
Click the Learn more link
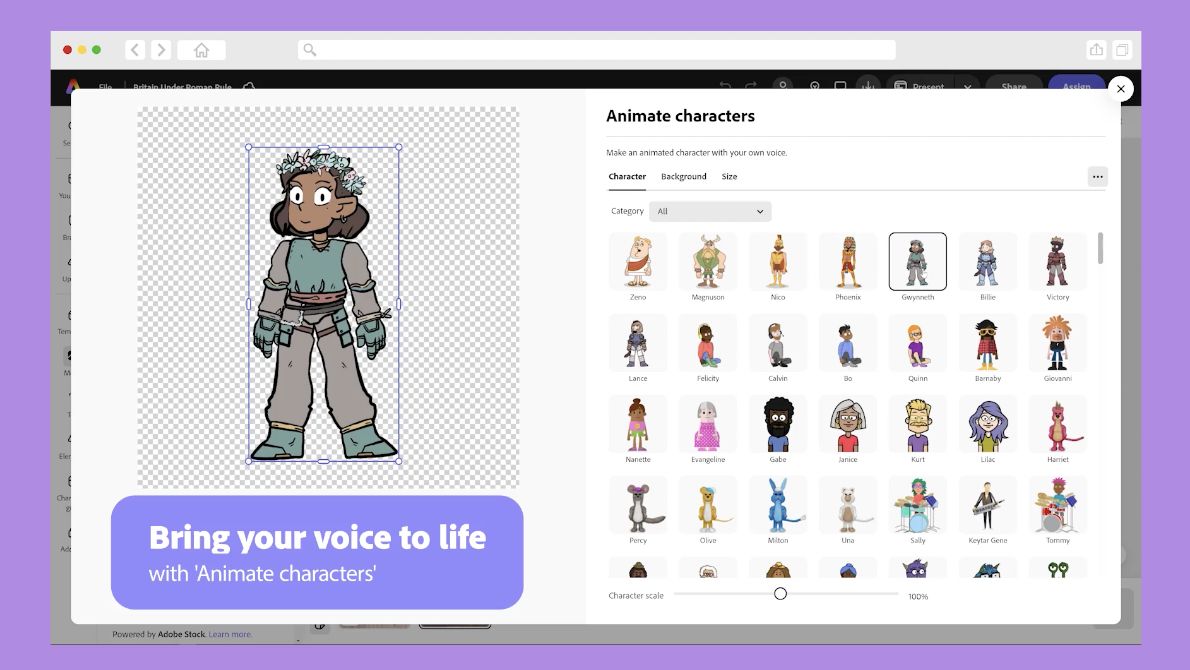click(x=230, y=634)
